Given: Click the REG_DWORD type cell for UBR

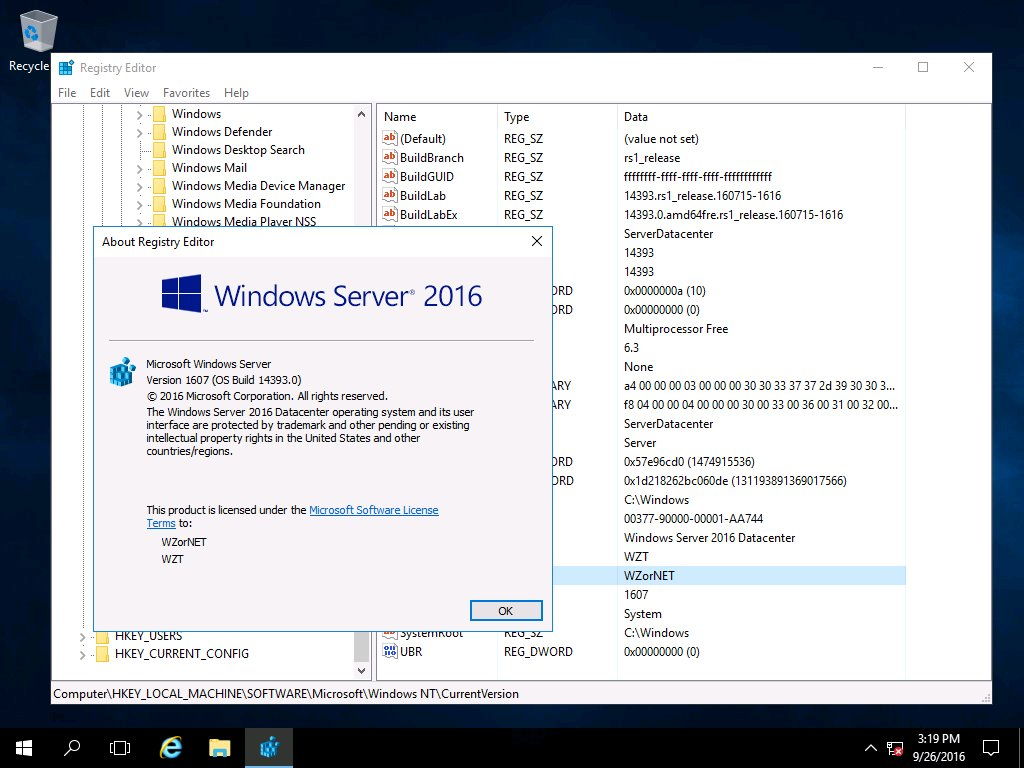Looking at the screenshot, I should click(538, 652).
